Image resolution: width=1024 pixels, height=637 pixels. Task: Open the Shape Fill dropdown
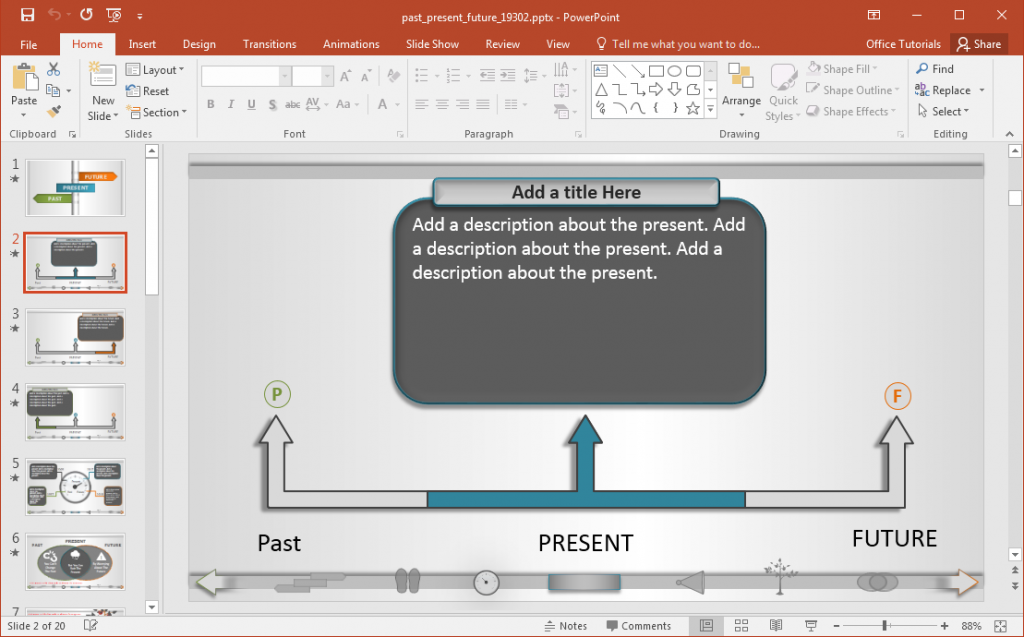(x=846, y=68)
